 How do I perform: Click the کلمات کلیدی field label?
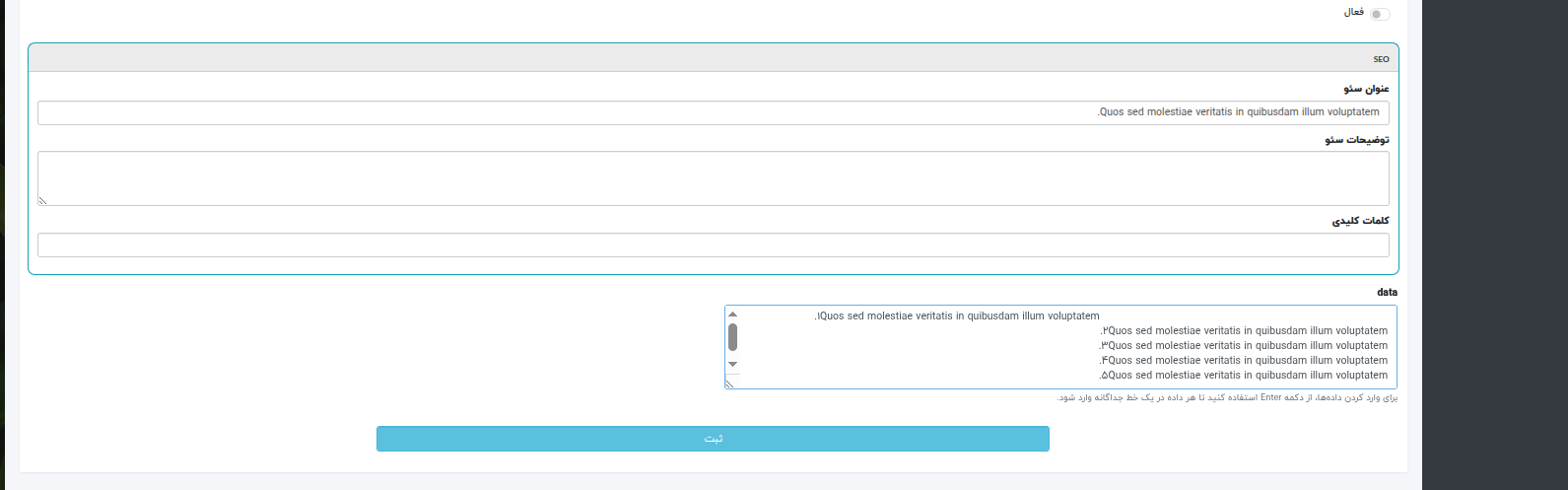click(x=1360, y=221)
